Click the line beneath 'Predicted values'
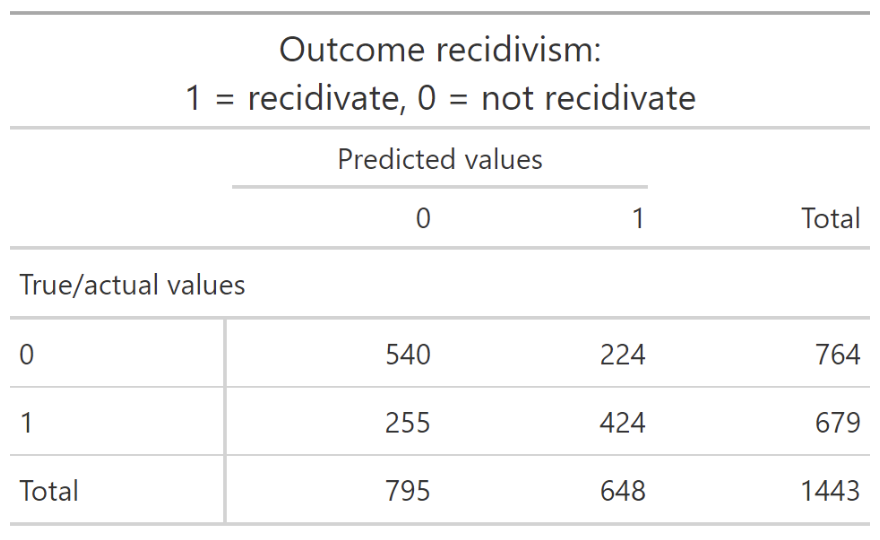This screenshot has height=540, width=880. click(440, 187)
